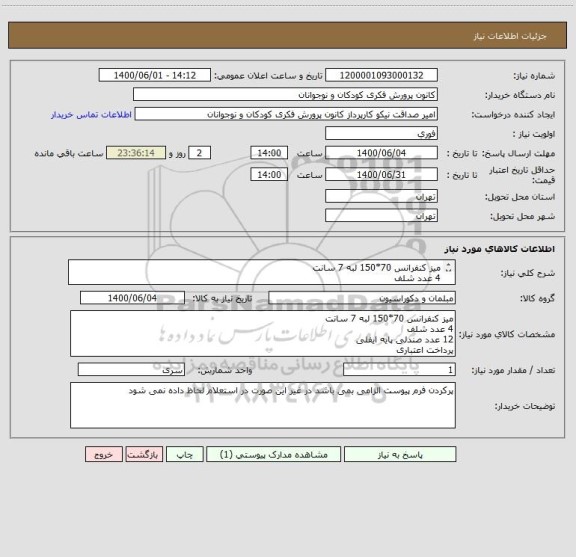
Task: Open اطلاعات تماس خریدار link
Action: pyautogui.click(x=91, y=115)
